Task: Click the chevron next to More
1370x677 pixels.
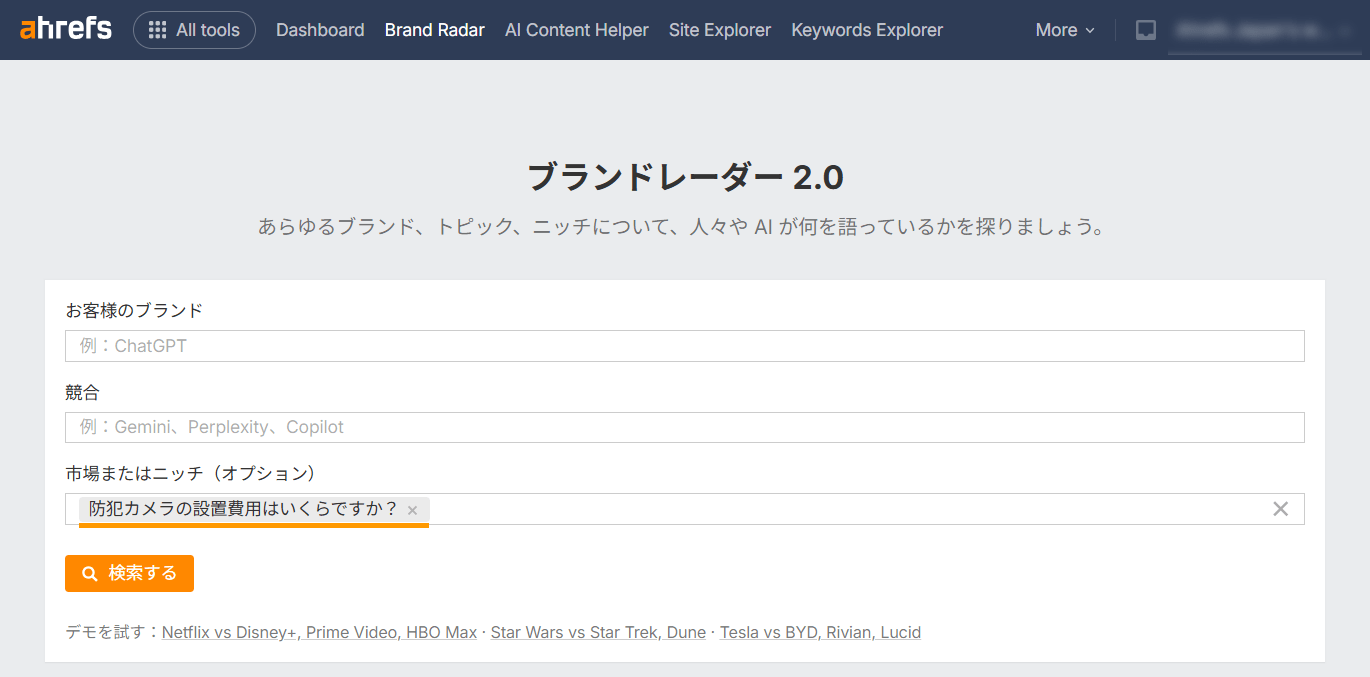Action: [x=1092, y=30]
